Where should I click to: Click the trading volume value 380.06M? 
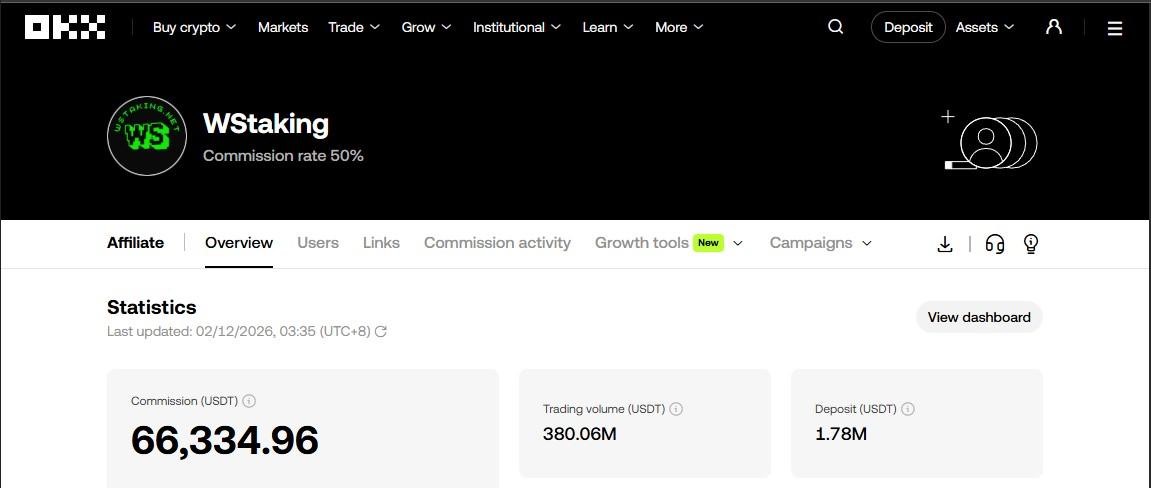tap(580, 434)
